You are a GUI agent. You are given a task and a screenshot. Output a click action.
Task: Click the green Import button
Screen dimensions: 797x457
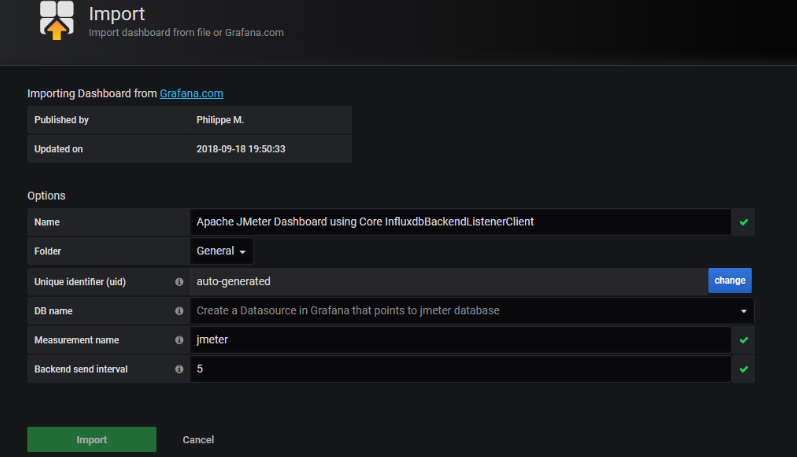pyautogui.click(x=91, y=439)
